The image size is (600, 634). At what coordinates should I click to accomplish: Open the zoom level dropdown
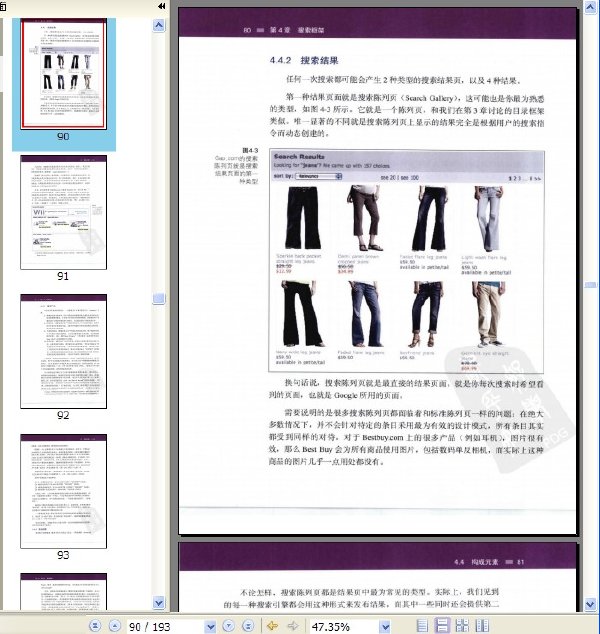coord(386,627)
